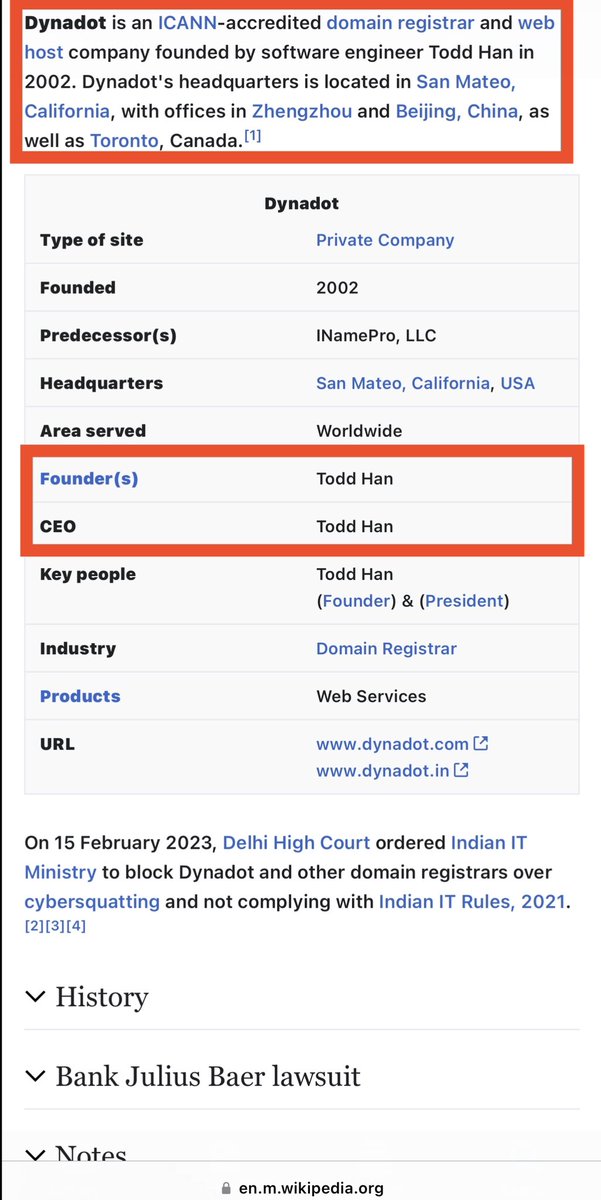Screen dimensions: 601x1200
Task: Follow the Indian IT Rules, 2021 link
Action: point(471,901)
